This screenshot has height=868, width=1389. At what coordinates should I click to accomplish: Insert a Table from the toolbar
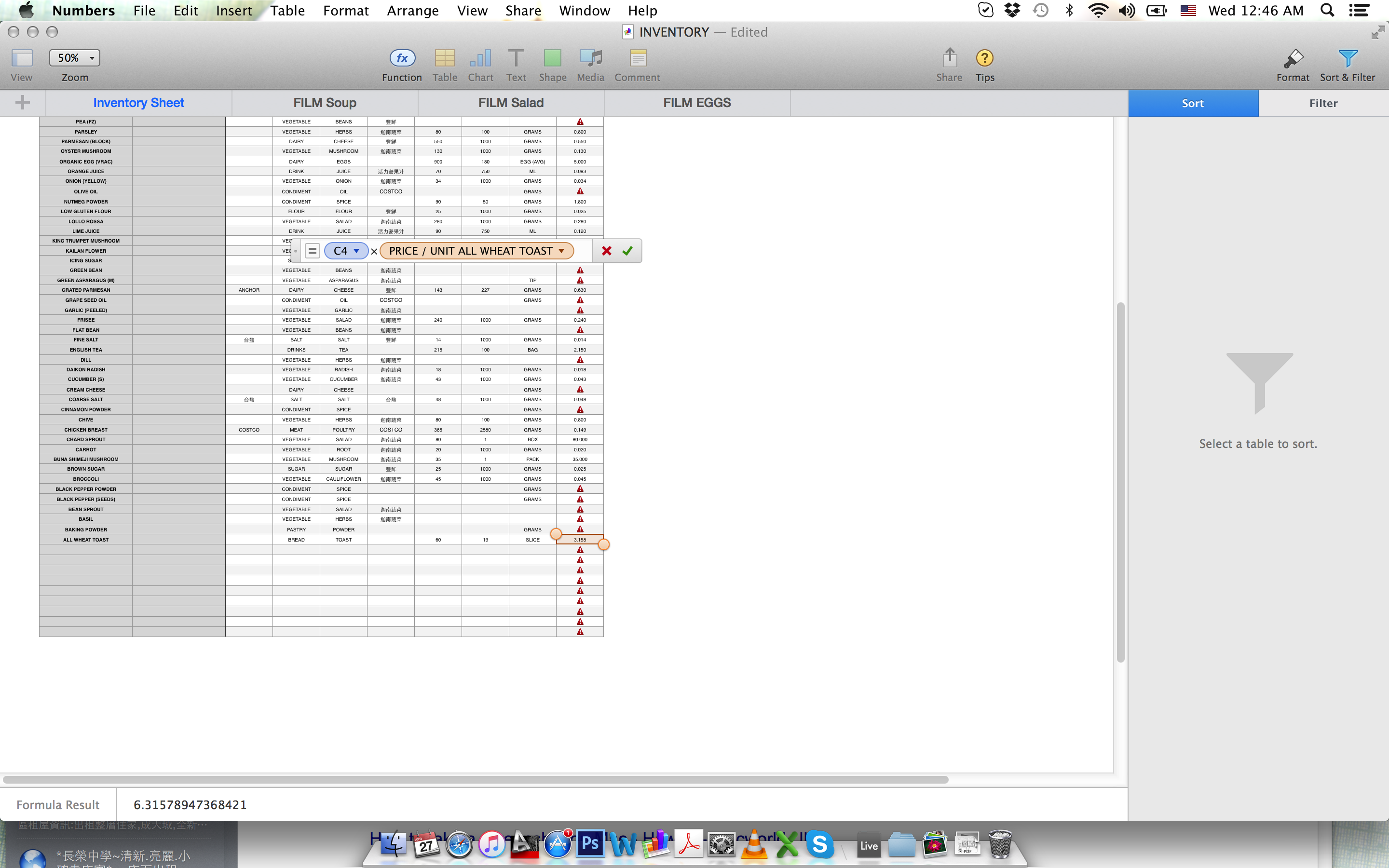point(444,58)
